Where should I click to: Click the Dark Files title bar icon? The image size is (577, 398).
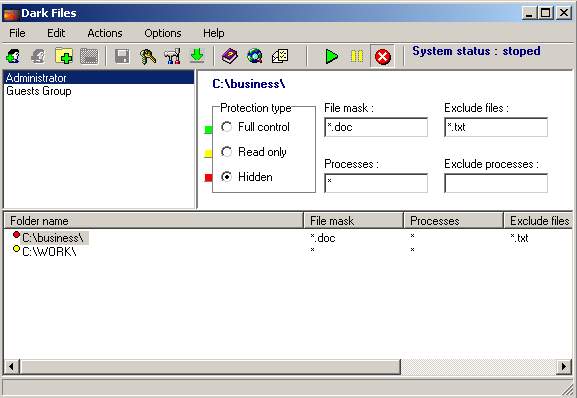pos(11,14)
